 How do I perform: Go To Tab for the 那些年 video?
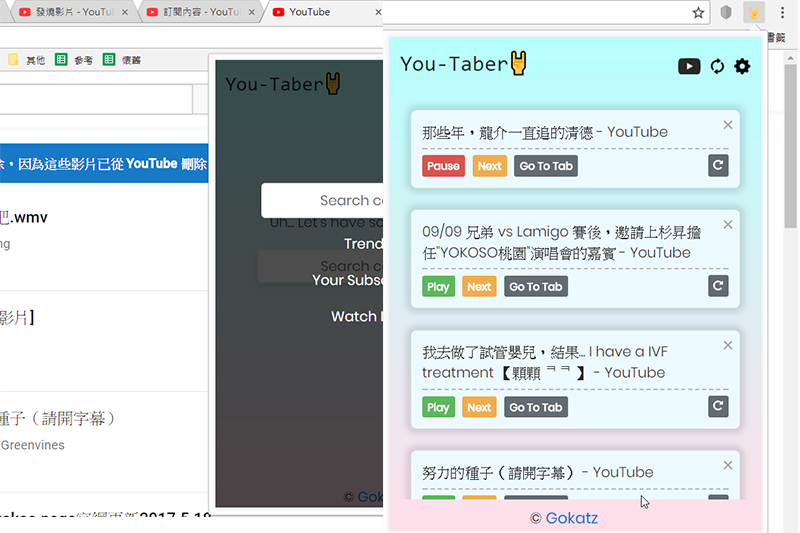545,166
